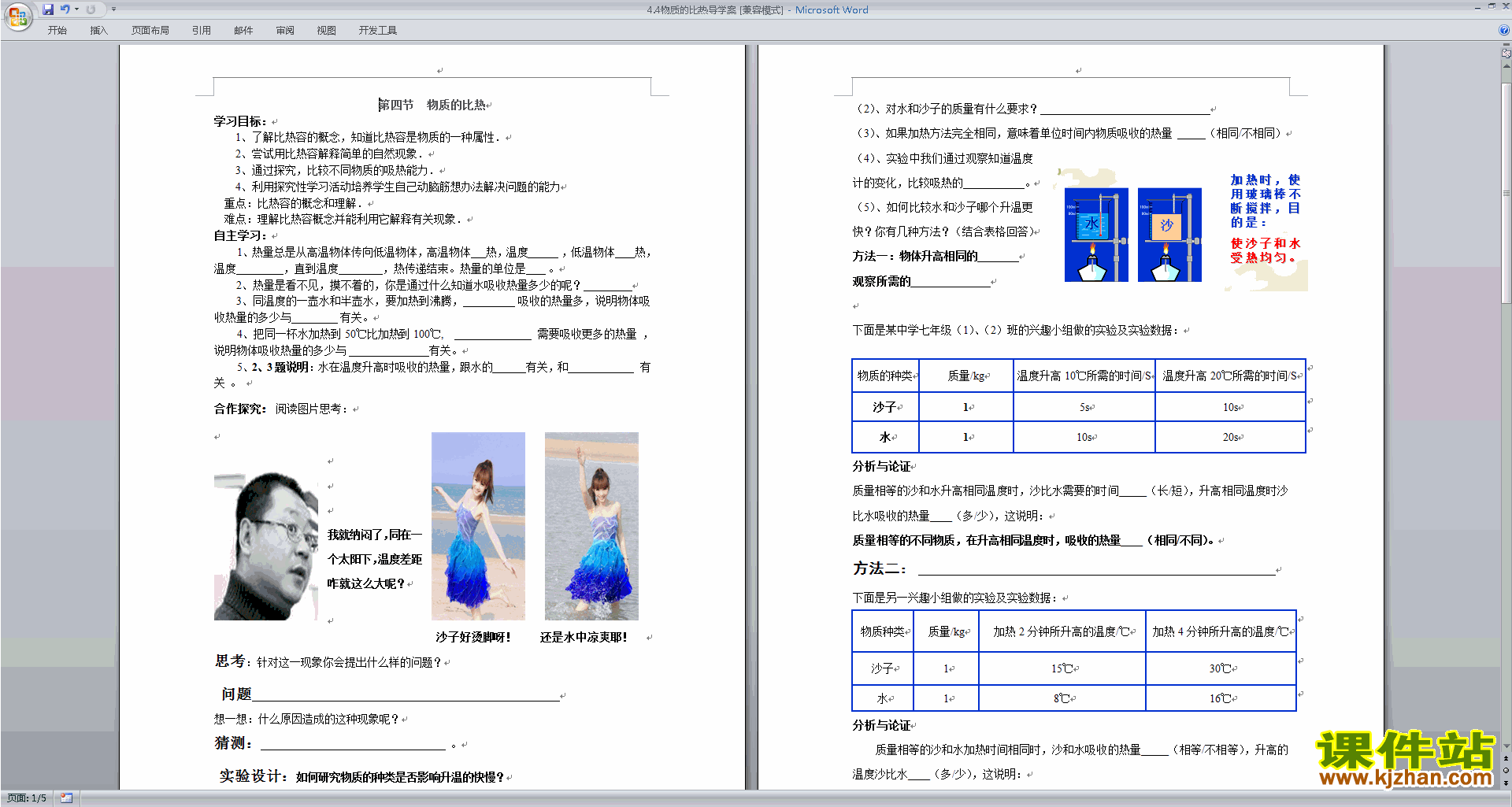Click the 8℃ cell in second table
The height and width of the screenshot is (807, 1512).
(x=1062, y=698)
